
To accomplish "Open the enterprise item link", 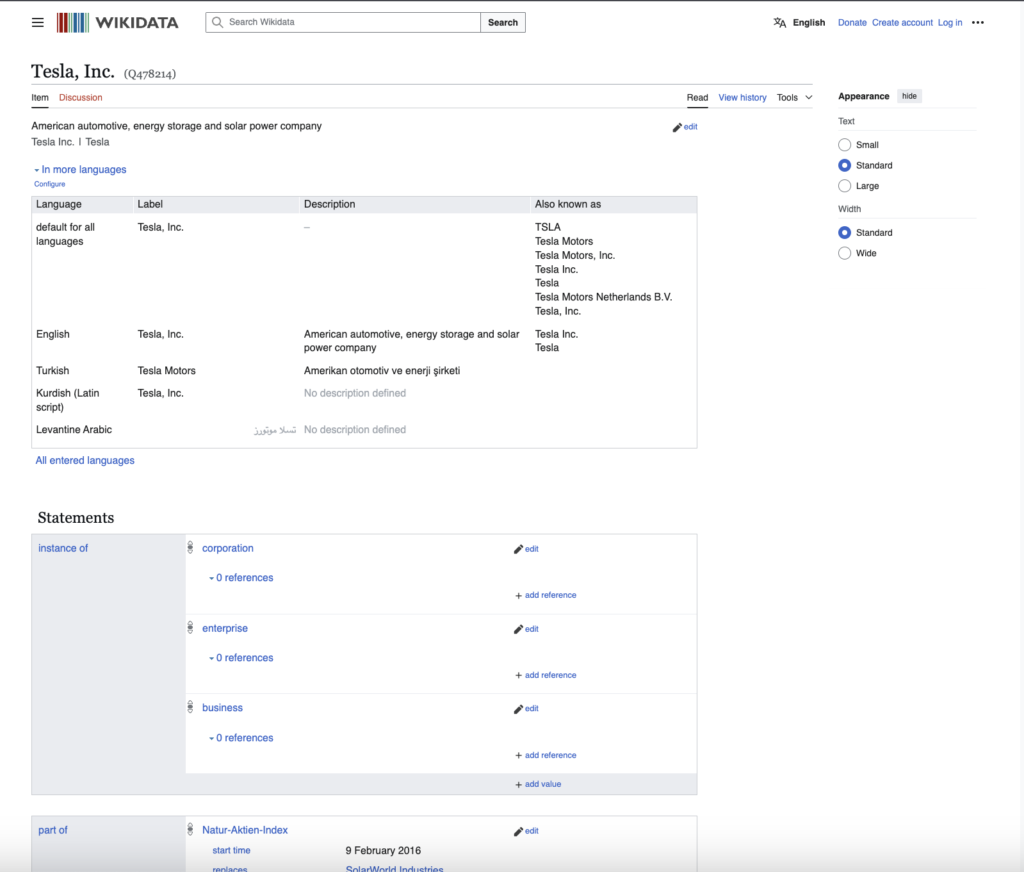I will 225,628.
